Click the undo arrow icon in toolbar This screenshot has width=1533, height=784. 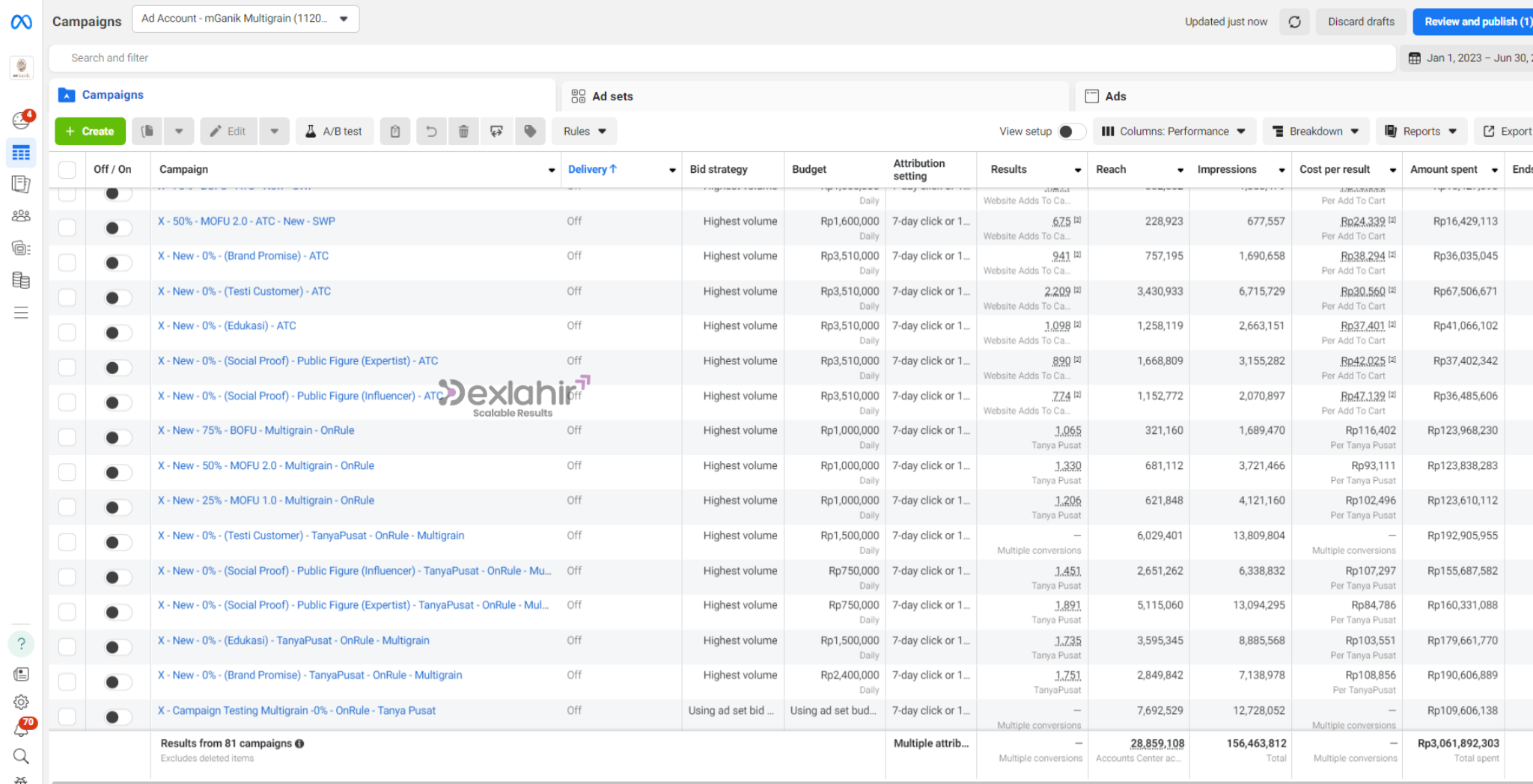coord(431,132)
